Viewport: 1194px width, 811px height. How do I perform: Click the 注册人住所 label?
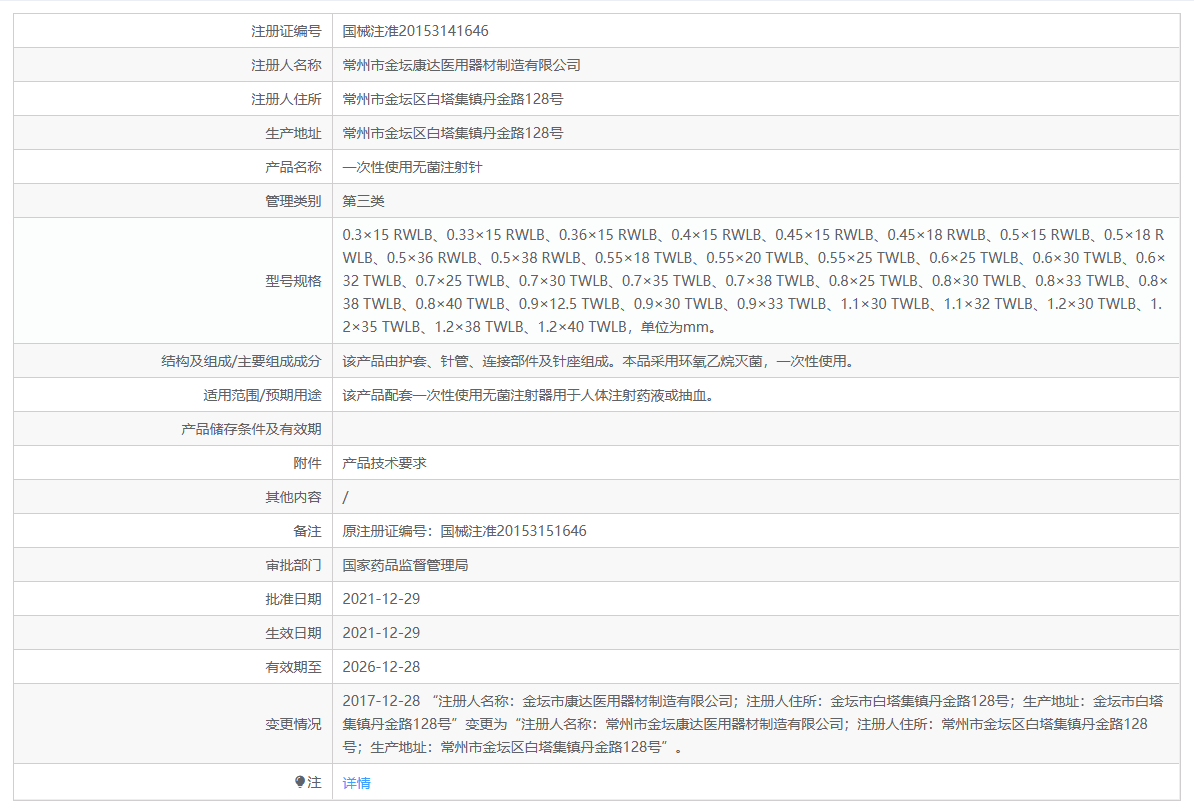[286, 99]
